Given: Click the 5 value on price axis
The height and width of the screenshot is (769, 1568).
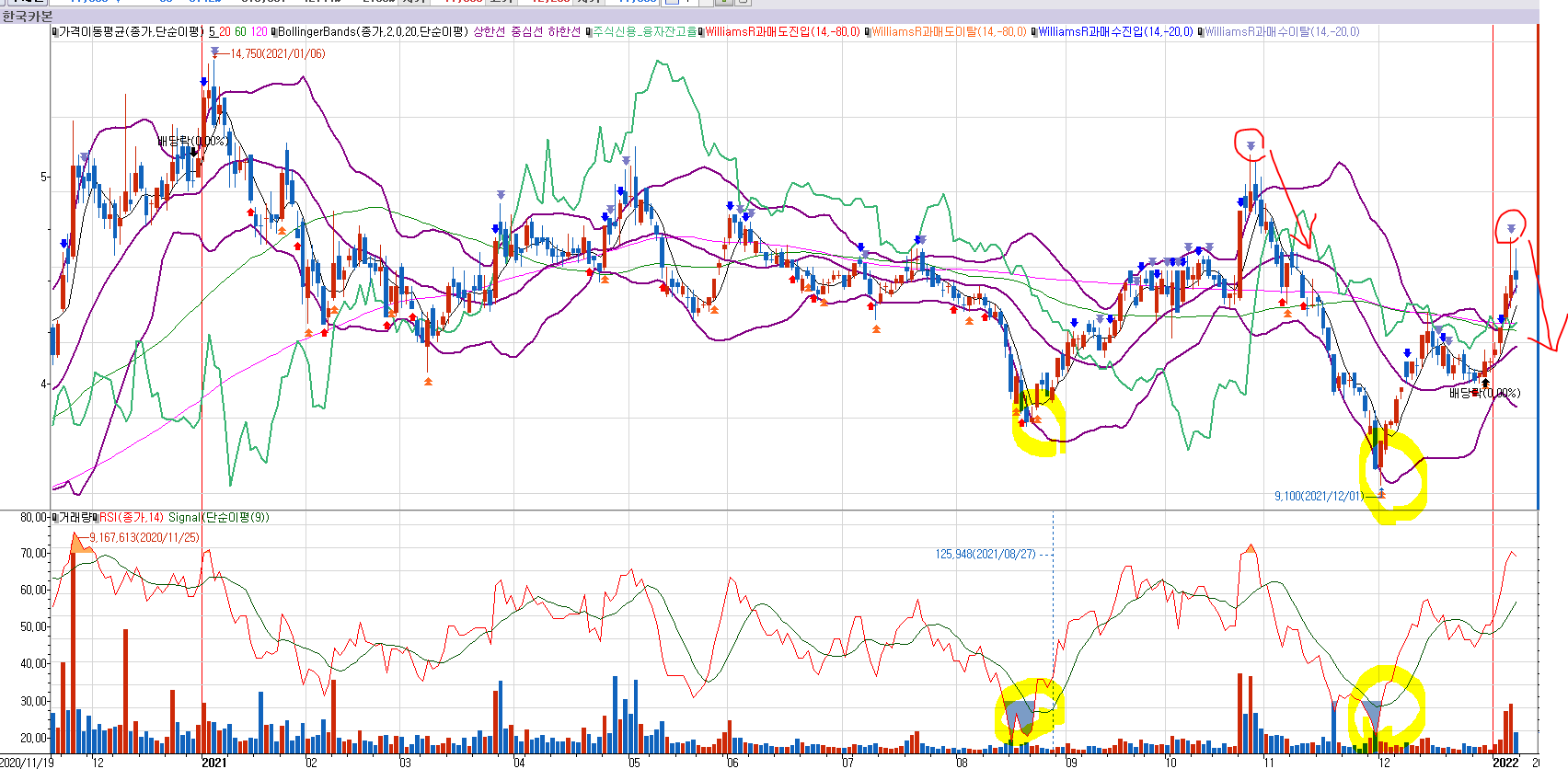Looking at the screenshot, I should 43,177.
